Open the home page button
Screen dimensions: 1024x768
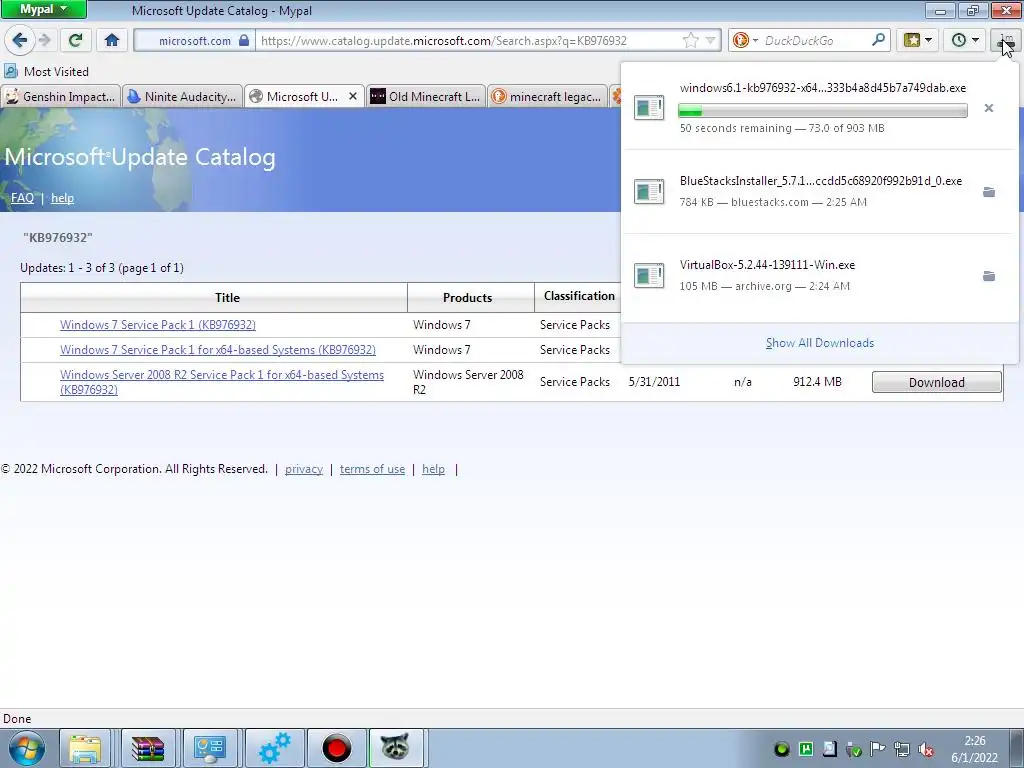click(x=112, y=40)
